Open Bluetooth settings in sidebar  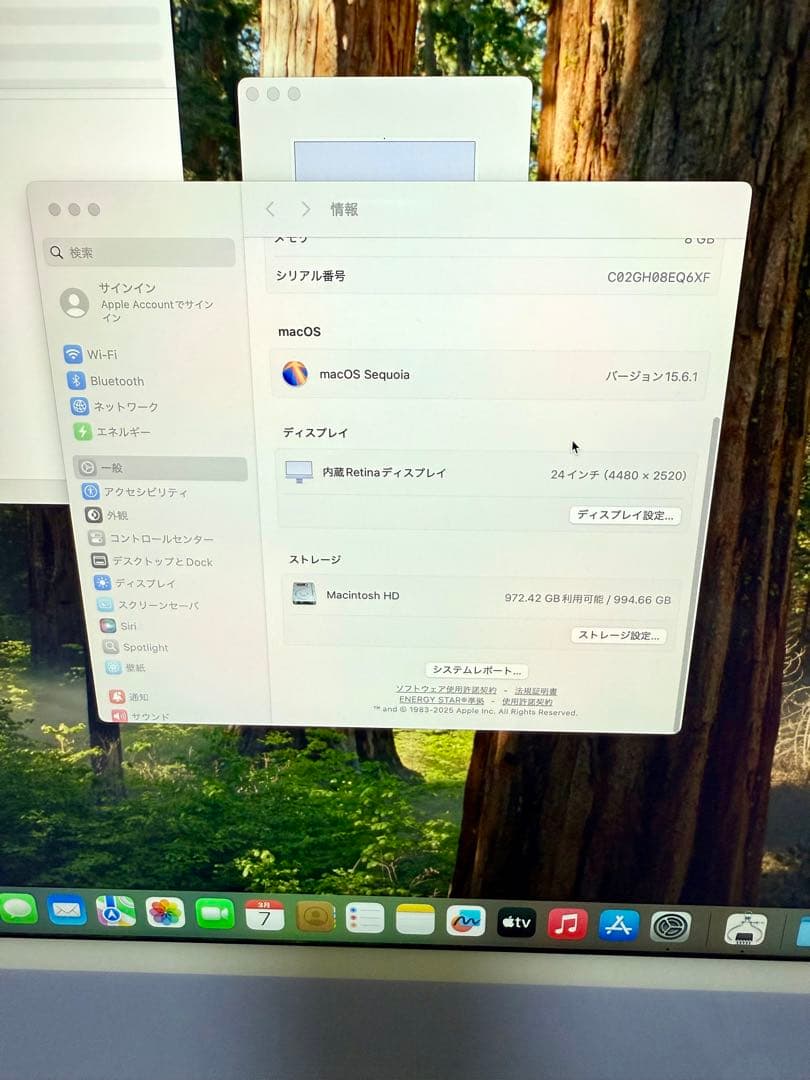pyautogui.click(x=105, y=381)
